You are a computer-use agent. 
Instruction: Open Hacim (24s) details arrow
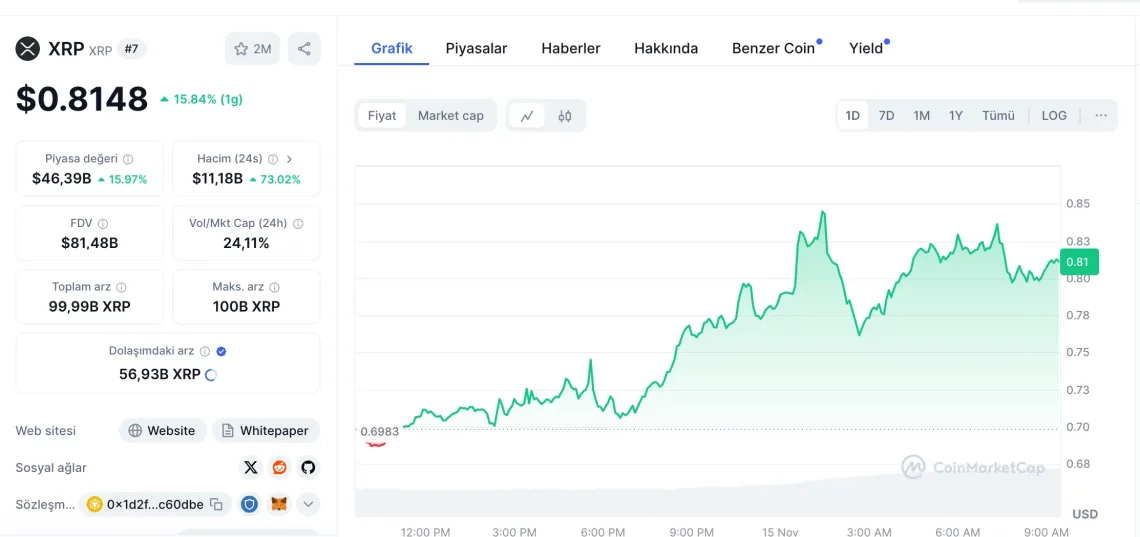click(x=289, y=158)
